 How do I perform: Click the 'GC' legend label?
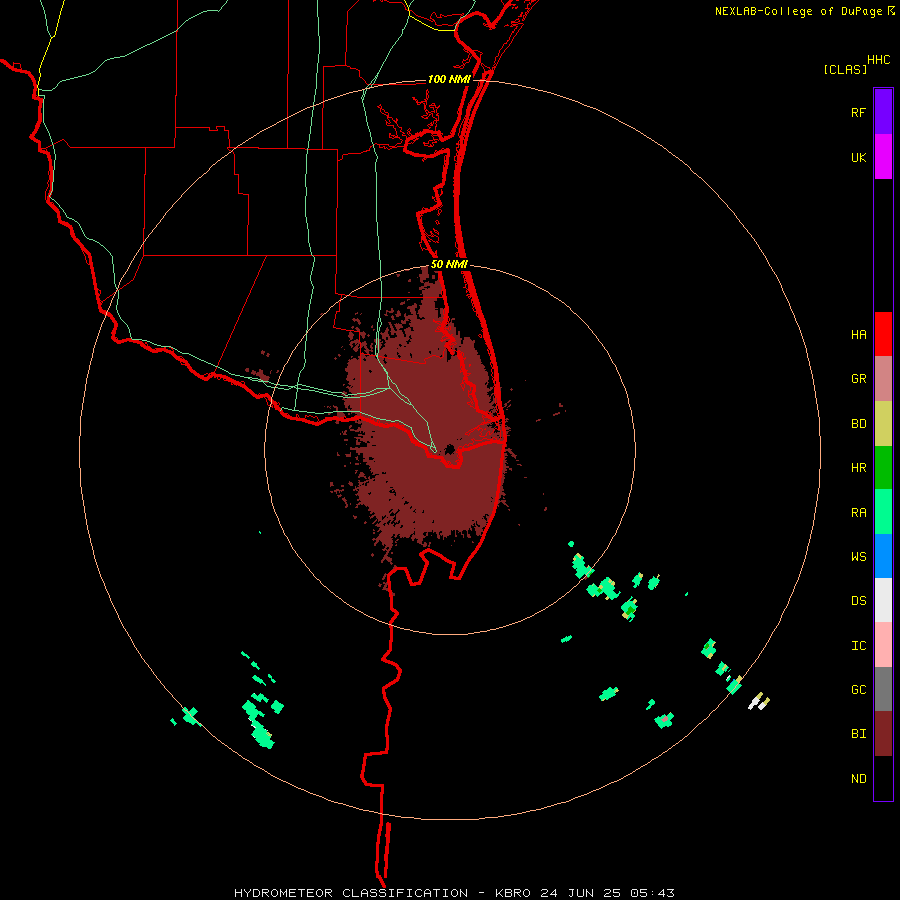(x=858, y=690)
